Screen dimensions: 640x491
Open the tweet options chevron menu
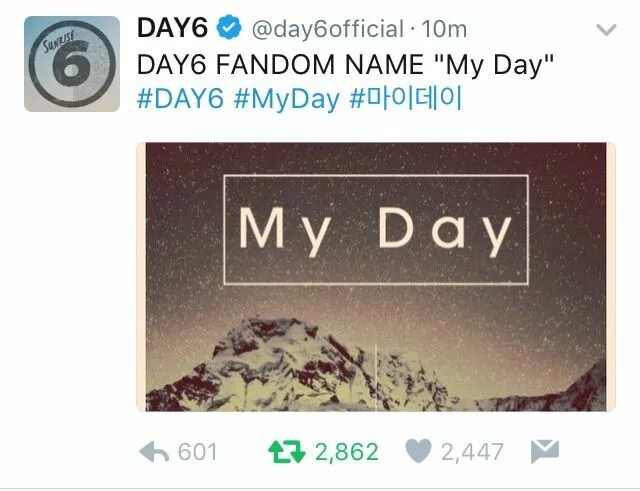pyautogui.click(x=606, y=30)
